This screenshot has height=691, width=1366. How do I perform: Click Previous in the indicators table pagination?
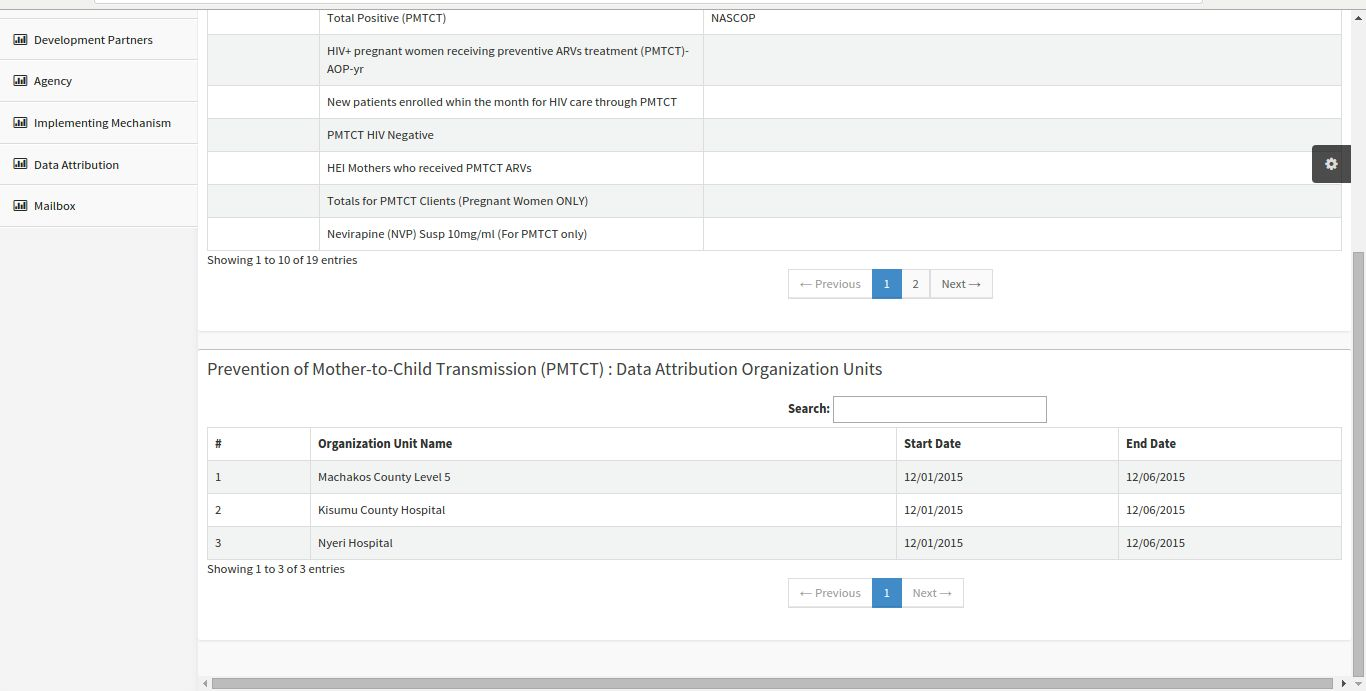click(830, 284)
